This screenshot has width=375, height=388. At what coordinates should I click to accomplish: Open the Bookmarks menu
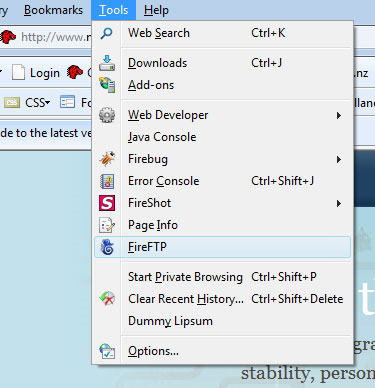(53, 10)
